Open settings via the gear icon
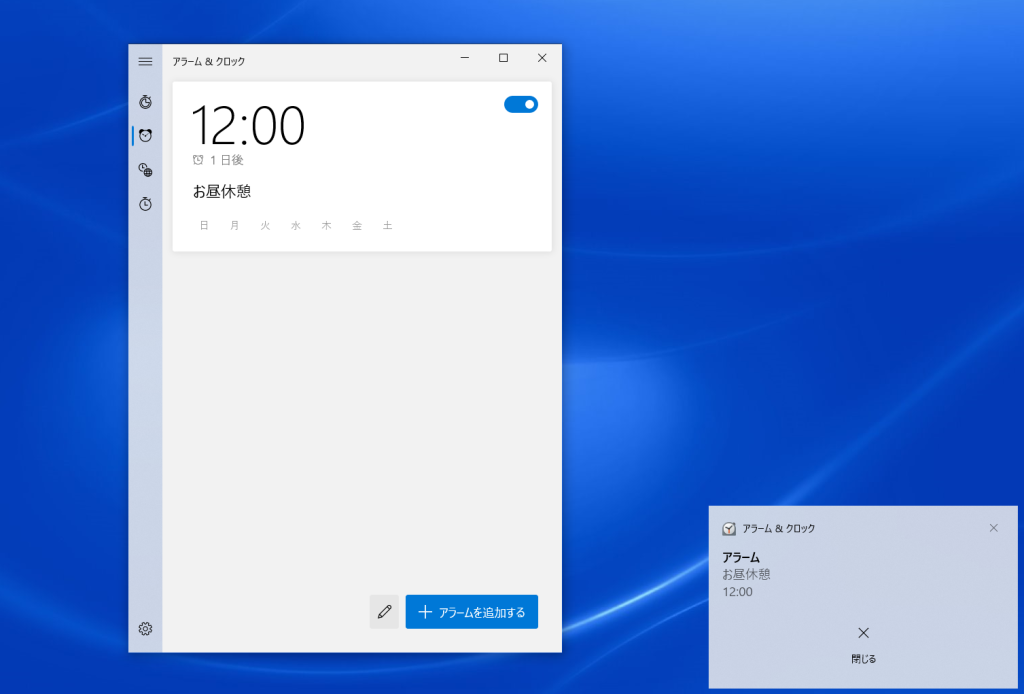The height and width of the screenshot is (694, 1024). pos(145,628)
